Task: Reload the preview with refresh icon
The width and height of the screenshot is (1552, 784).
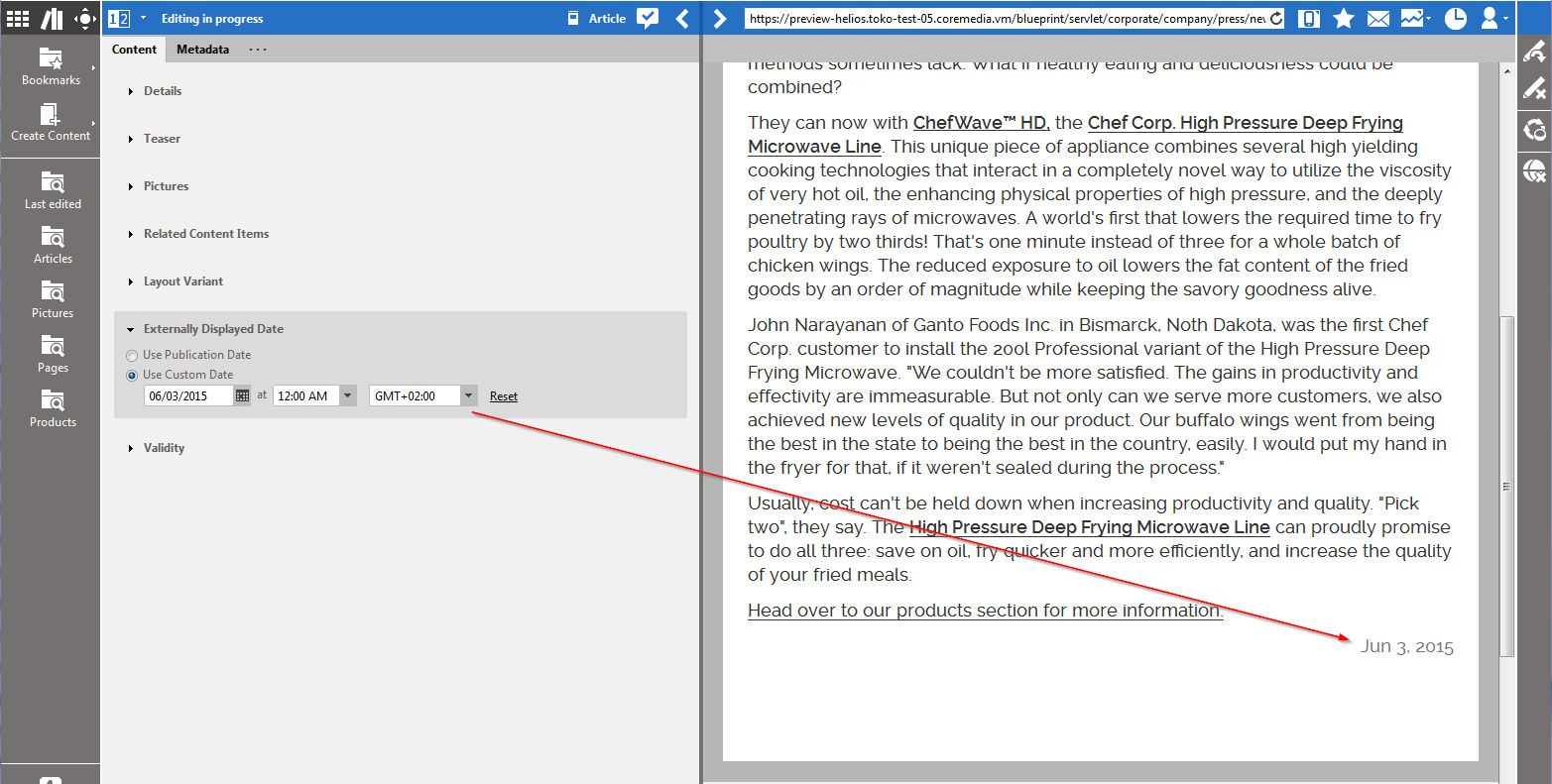Action: pos(1276,18)
